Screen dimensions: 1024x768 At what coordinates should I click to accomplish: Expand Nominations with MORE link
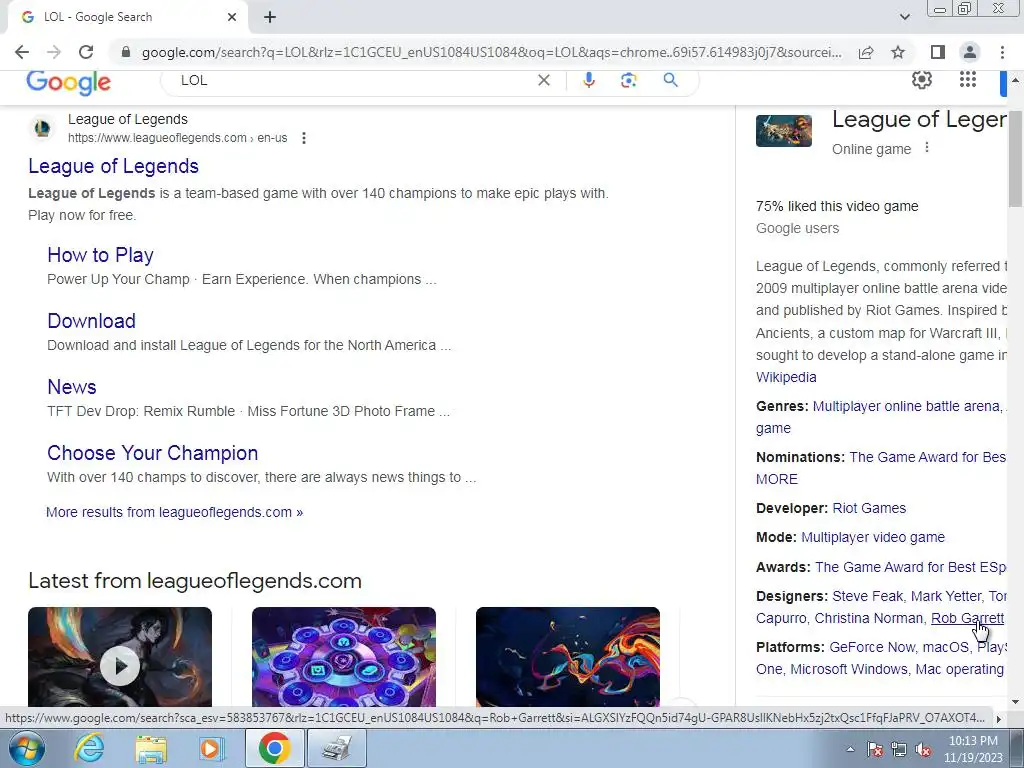(x=777, y=479)
